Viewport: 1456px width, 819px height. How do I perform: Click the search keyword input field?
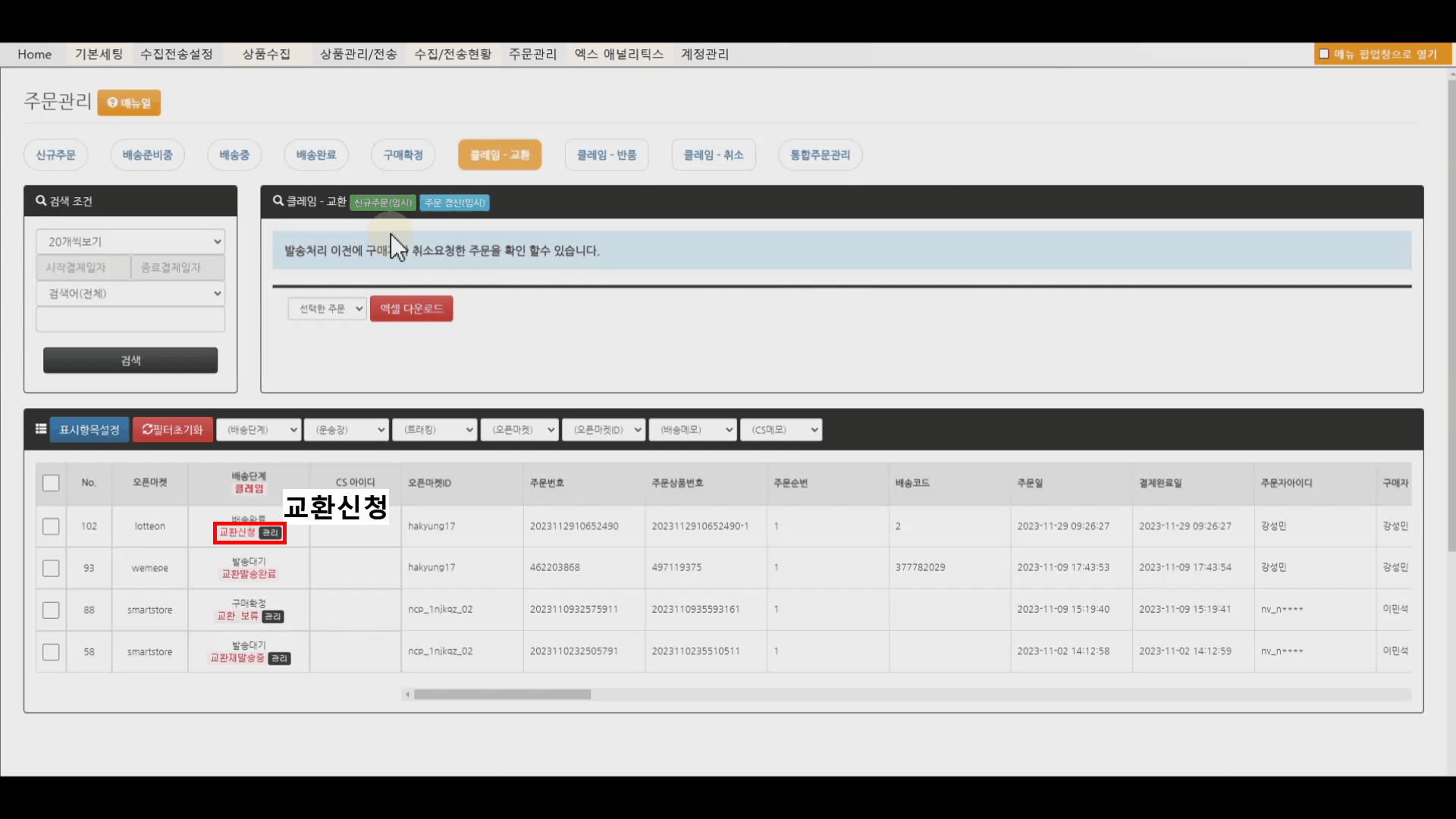[x=130, y=319]
